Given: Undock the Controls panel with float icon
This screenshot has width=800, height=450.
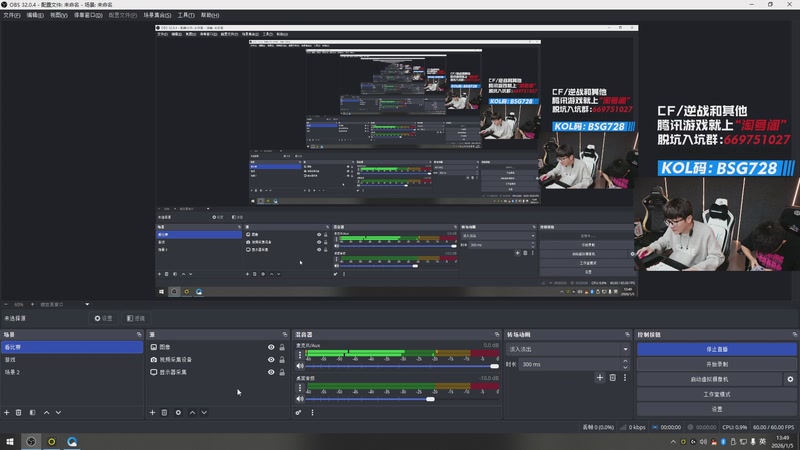Looking at the screenshot, I should 794,335.
